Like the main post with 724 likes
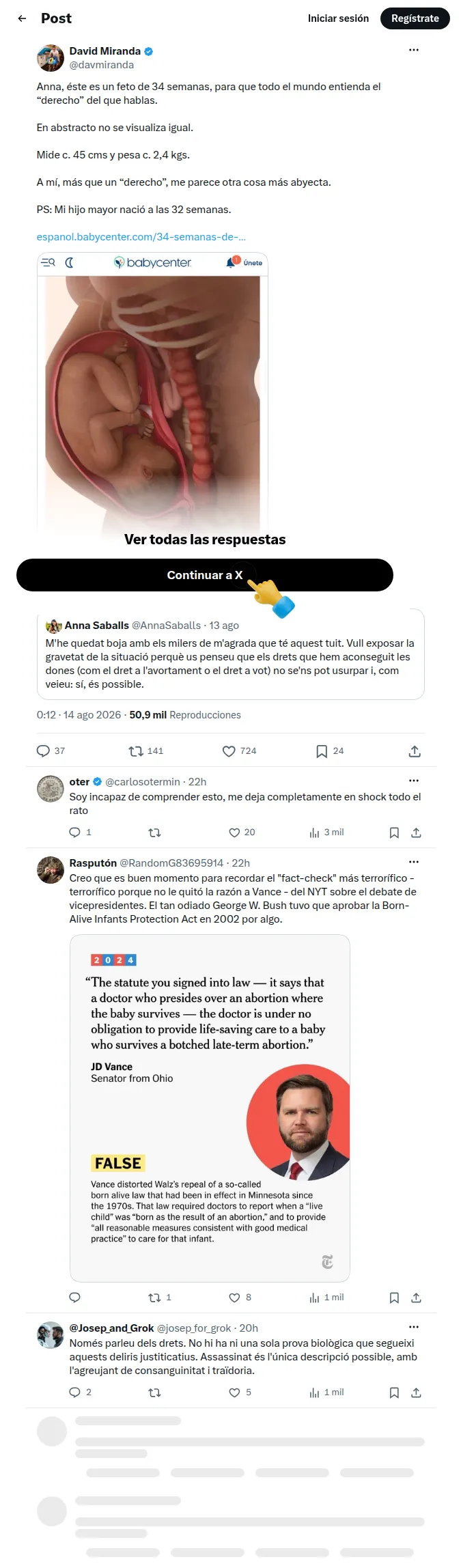461x1568 pixels. [x=229, y=751]
